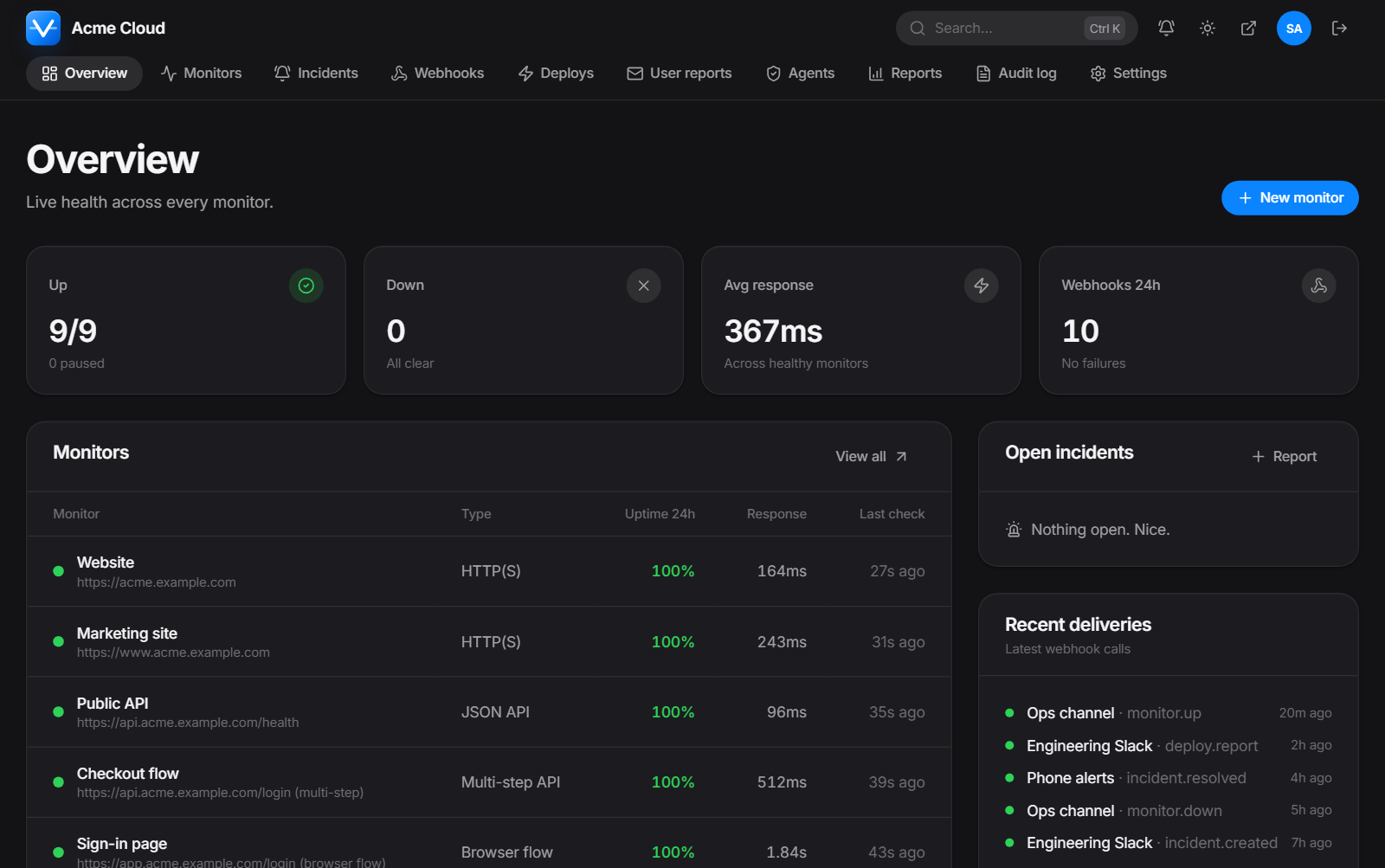Click the Checkout flow status dot
This screenshot has height=868, width=1385.
58,782
